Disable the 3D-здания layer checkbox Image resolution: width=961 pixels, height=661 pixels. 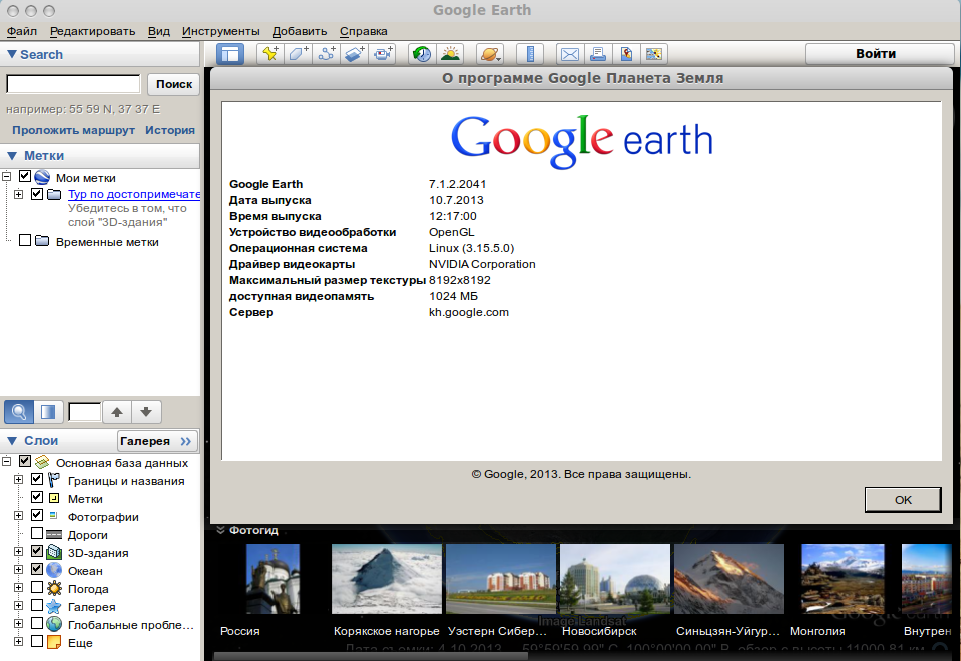pyautogui.click(x=37, y=551)
